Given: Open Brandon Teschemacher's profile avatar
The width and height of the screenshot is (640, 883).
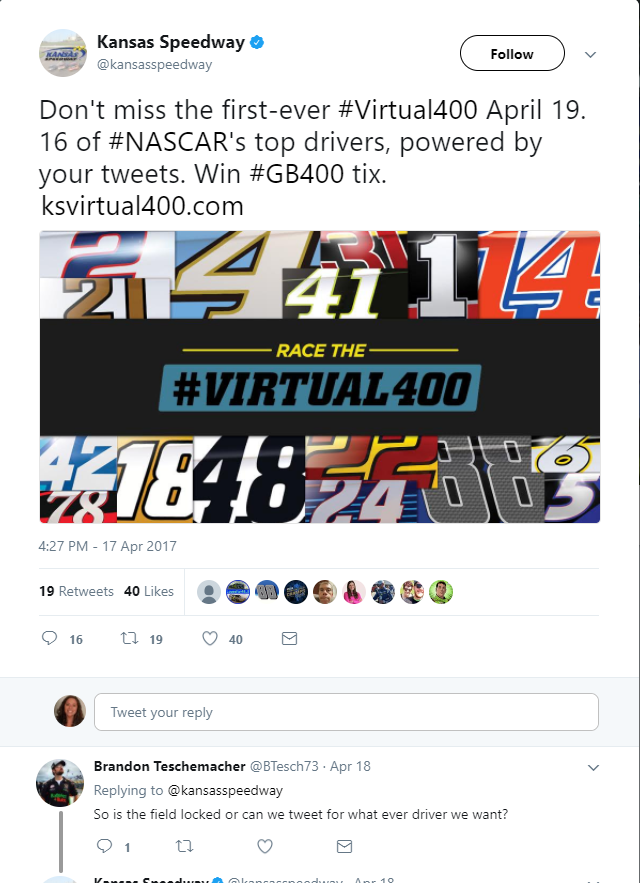Looking at the screenshot, I should [59, 782].
